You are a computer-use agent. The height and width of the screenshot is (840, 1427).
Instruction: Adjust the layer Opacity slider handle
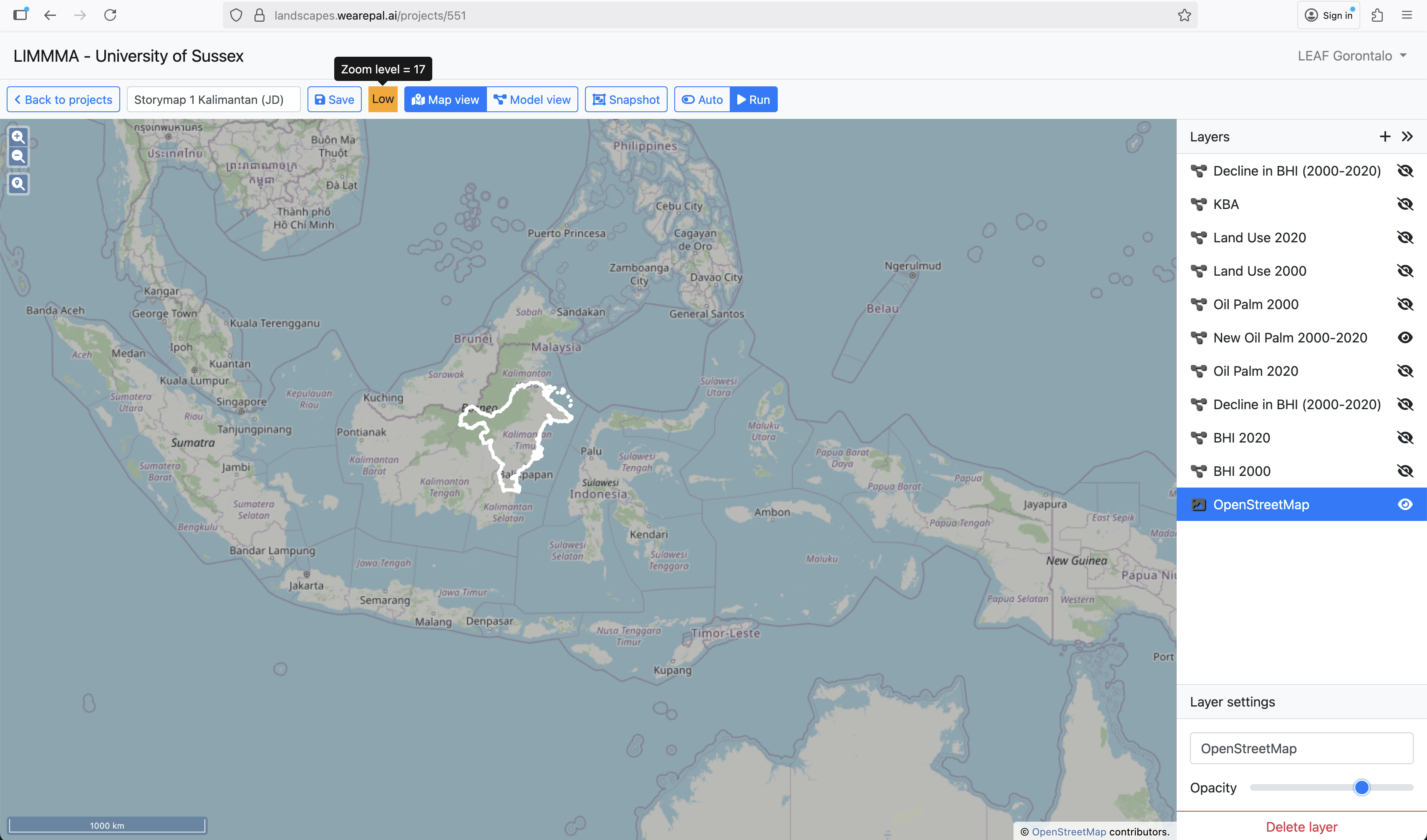[x=1361, y=787]
